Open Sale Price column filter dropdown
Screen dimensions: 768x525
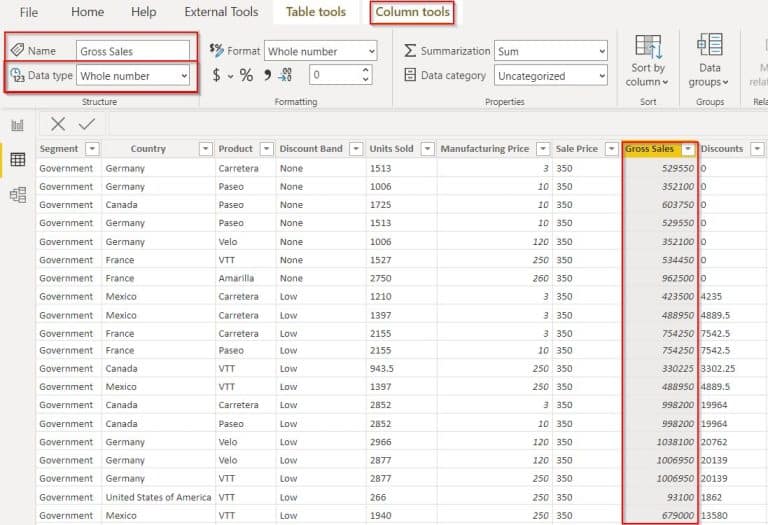(x=611, y=148)
